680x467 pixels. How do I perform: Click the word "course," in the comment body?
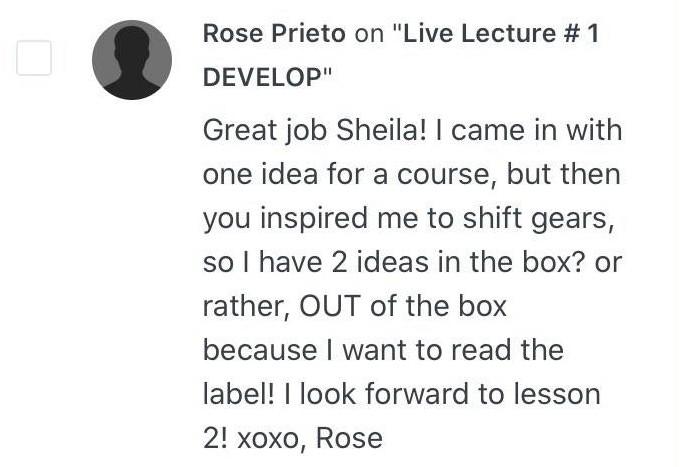tap(447, 175)
